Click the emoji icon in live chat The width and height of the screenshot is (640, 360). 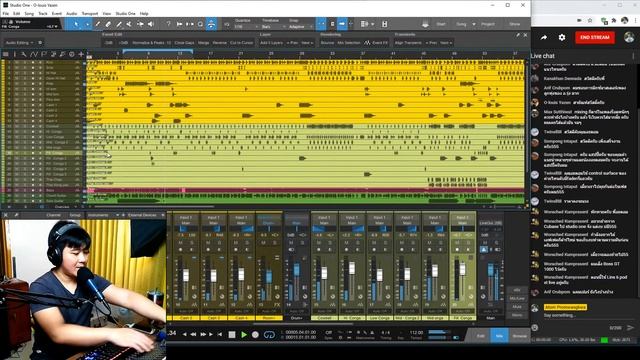click(x=535, y=327)
